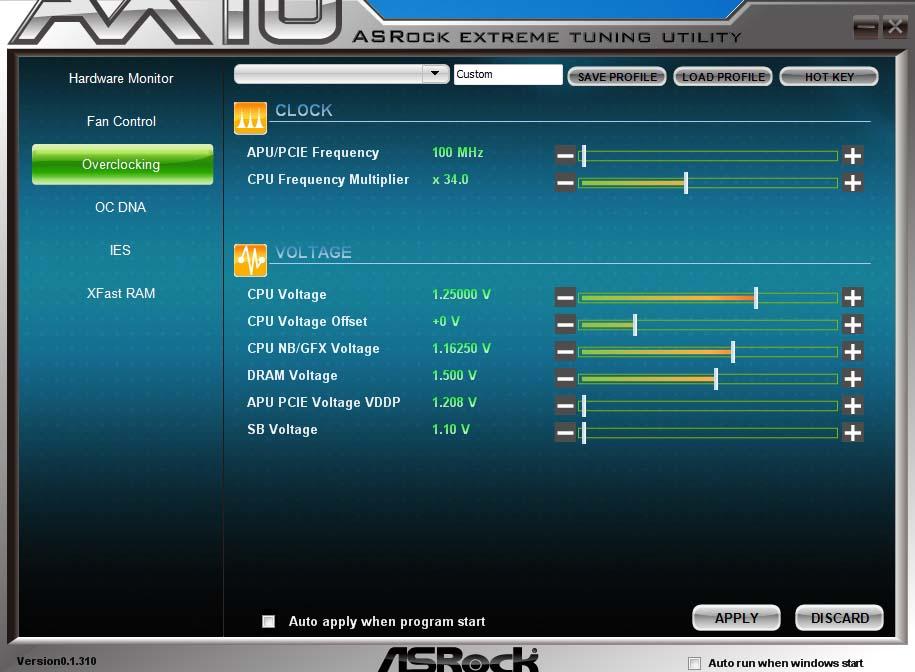Click the CPU NB/GFX Voltage slider handle
This screenshot has width=915, height=672.
point(733,351)
